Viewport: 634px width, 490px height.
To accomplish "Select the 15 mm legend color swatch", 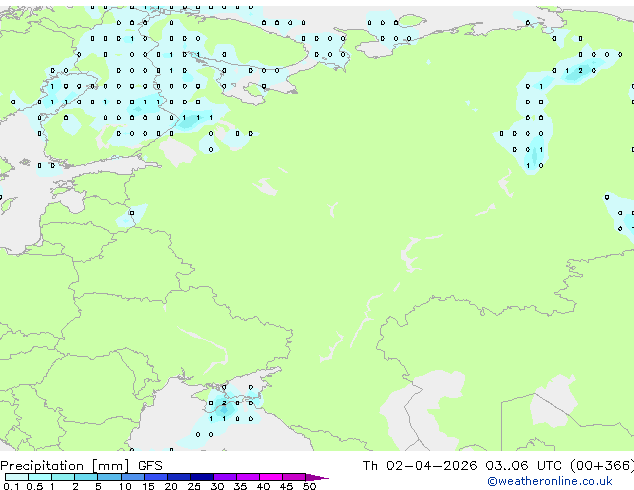I will (x=156, y=477).
